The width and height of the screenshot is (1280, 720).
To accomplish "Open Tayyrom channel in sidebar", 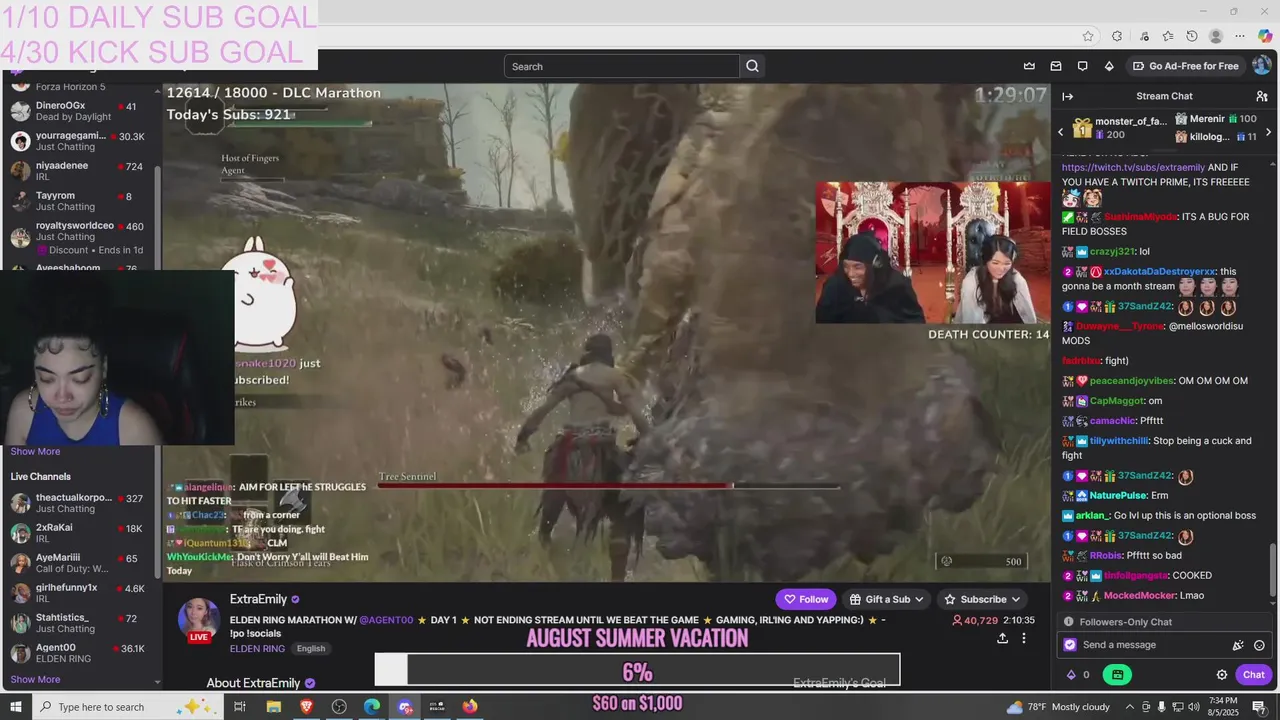I will [x=80, y=201].
